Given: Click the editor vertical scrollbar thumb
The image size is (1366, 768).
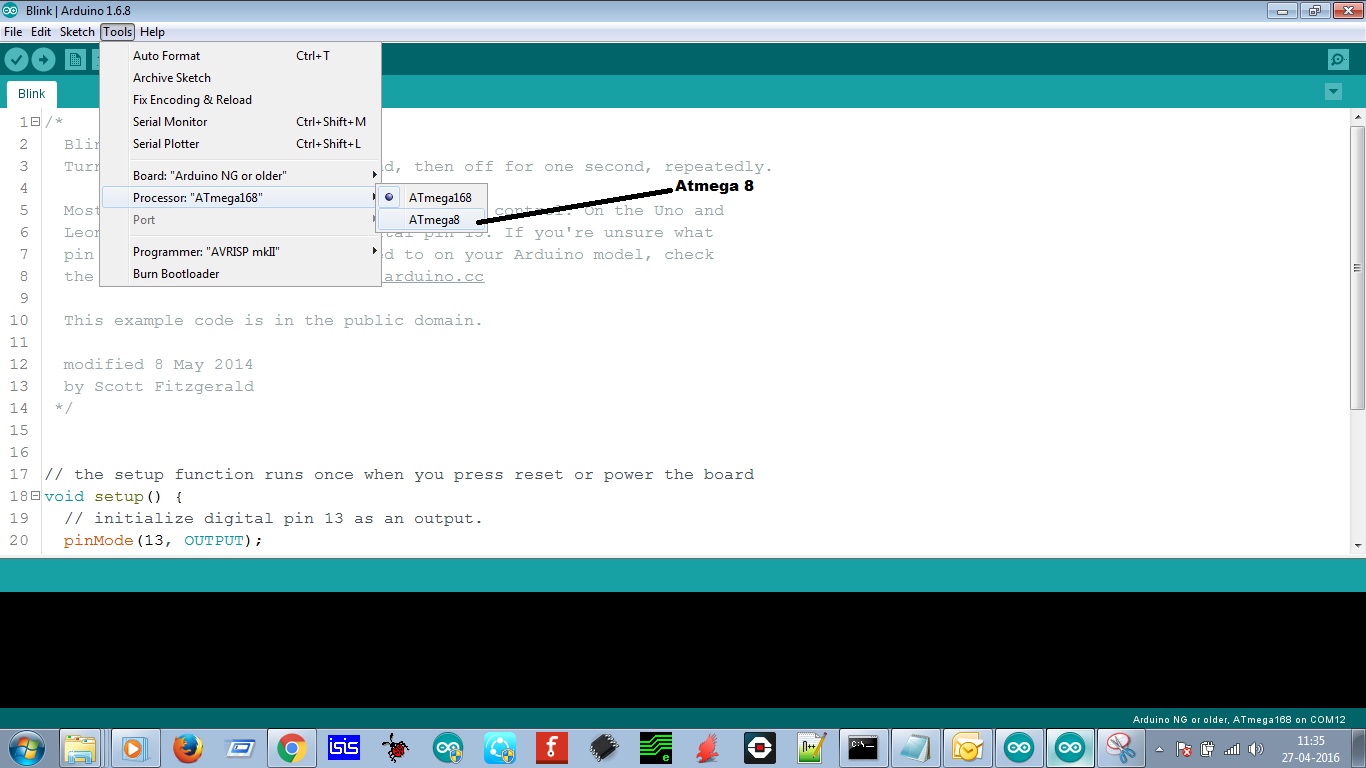Looking at the screenshot, I should pyautogui.click(x=1357, y=267).
